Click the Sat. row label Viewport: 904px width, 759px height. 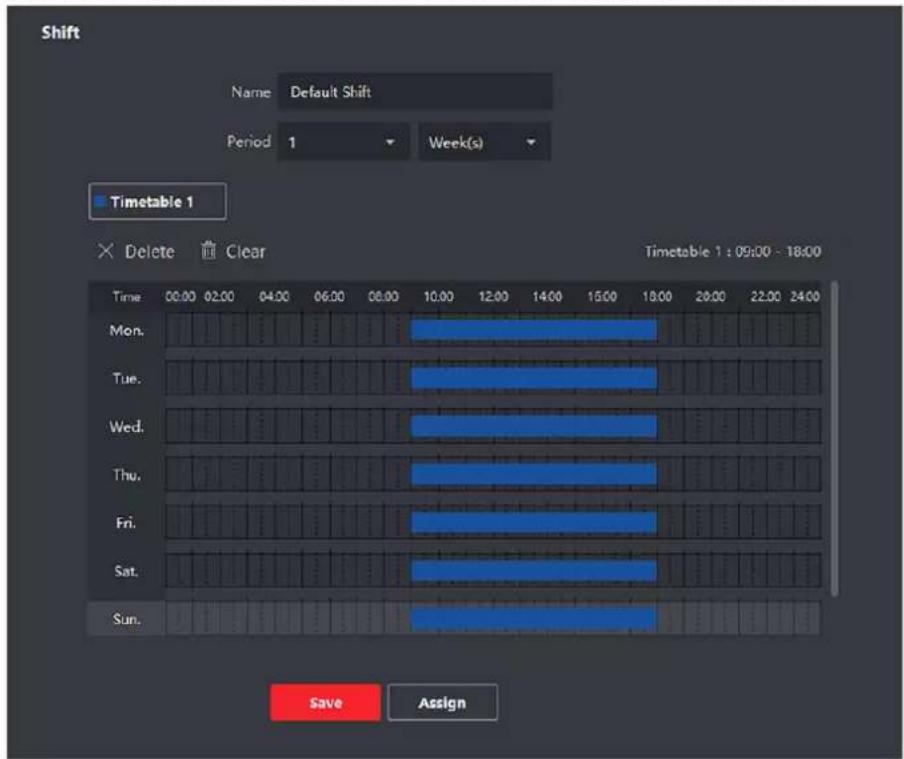point(126,571)
